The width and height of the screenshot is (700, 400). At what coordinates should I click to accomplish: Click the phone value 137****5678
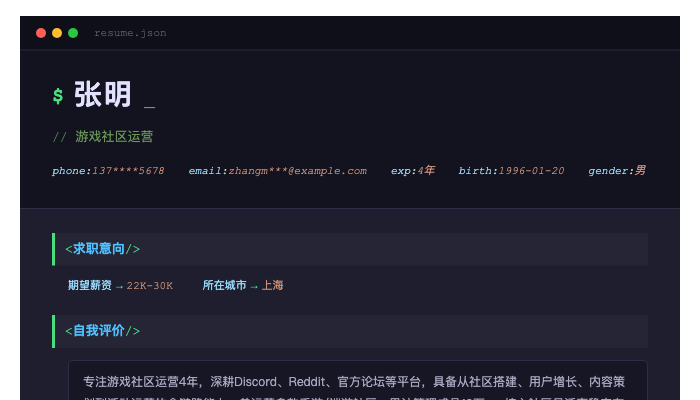click(128, 171)
